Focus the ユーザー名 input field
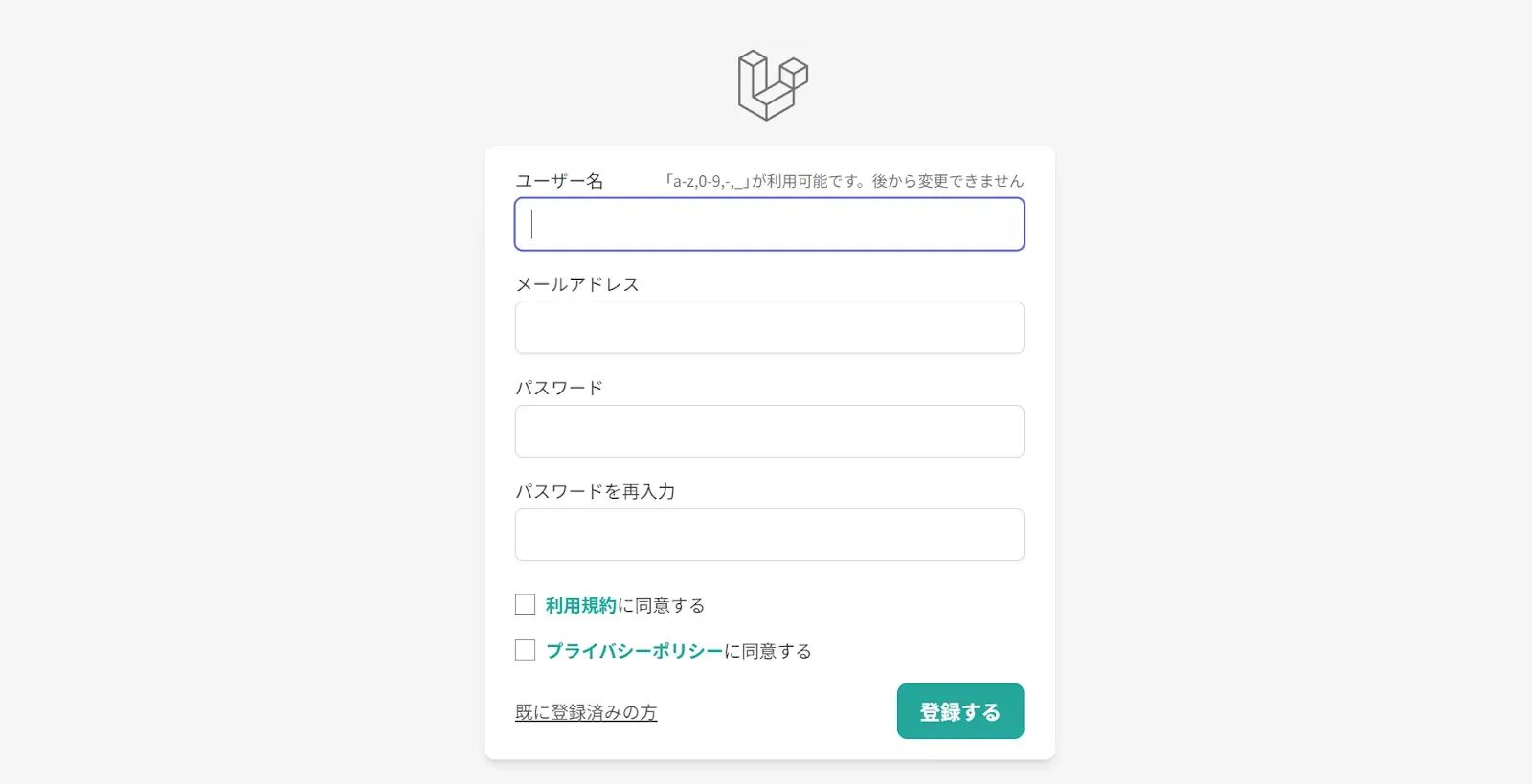This screenshot has height=784, width=1532. [x=769, y=224]
